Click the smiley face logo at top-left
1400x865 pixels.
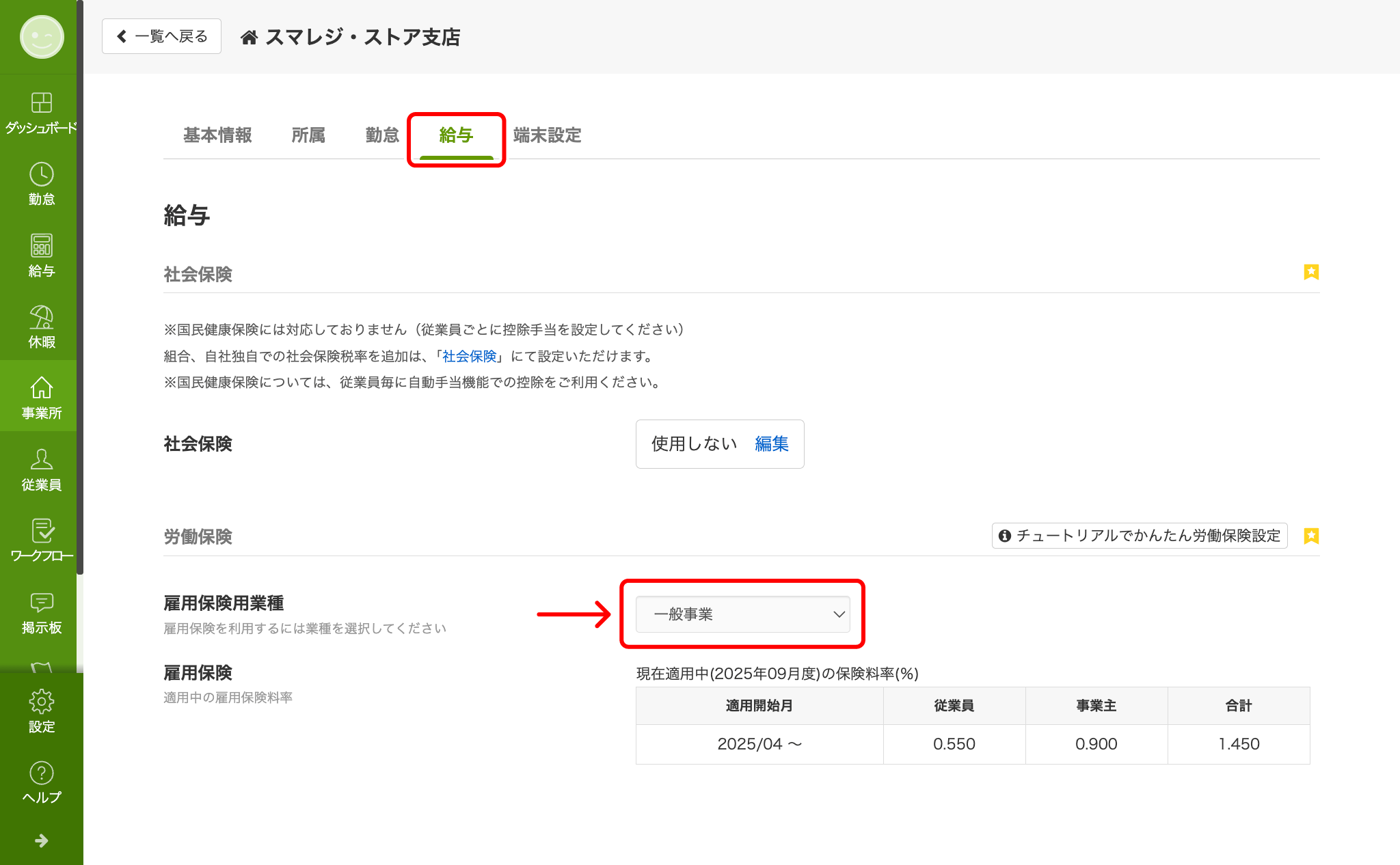[42, 37]
